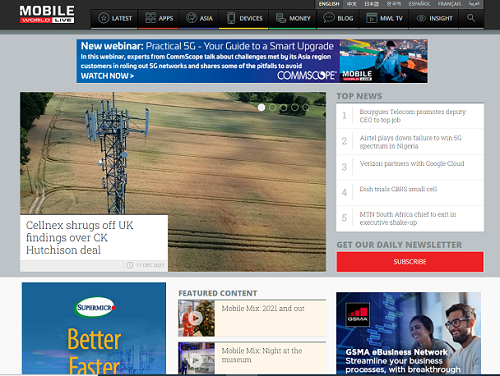Switch site language to Chinese

(x=352, y=4)
